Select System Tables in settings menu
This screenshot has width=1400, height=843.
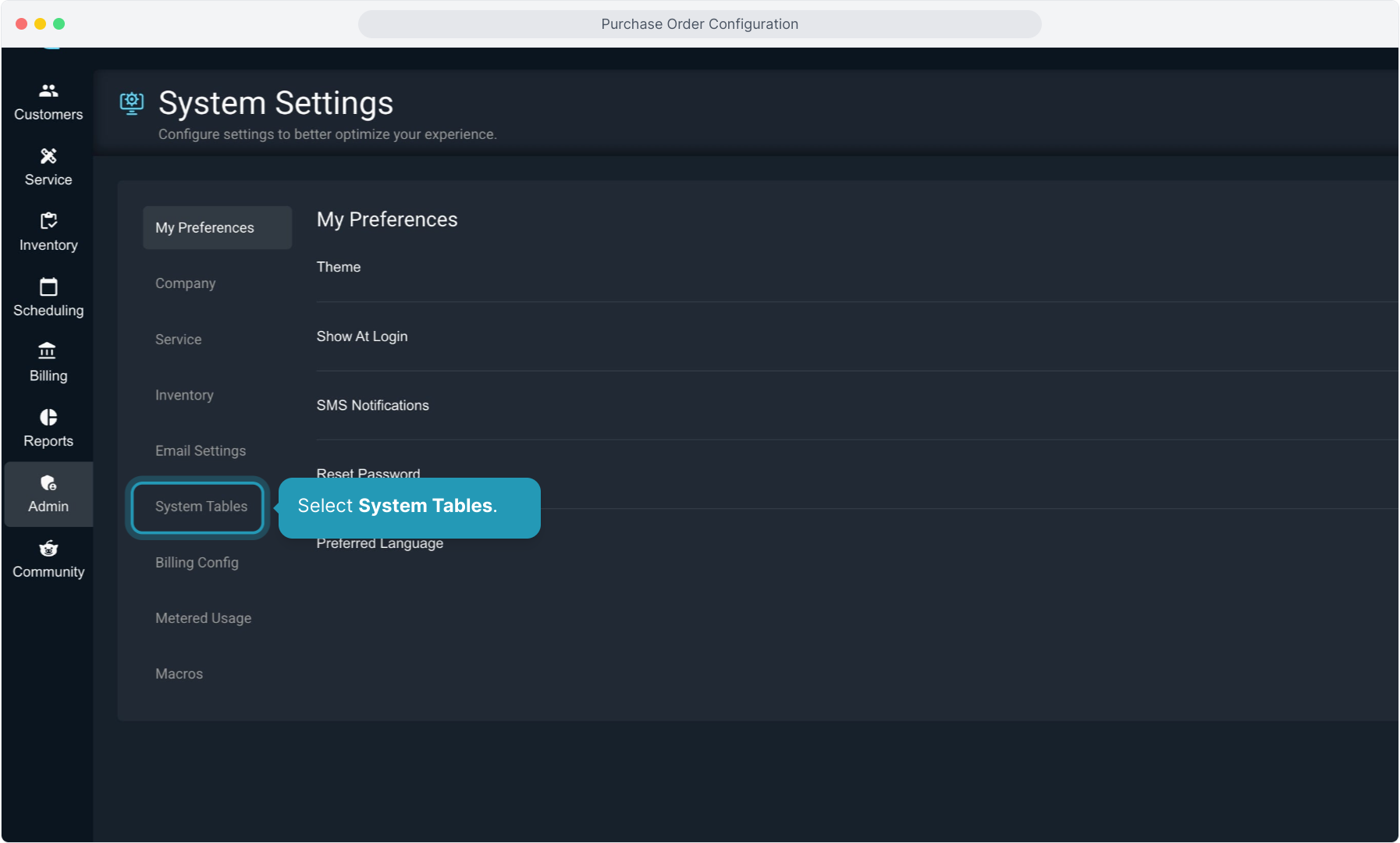click(x=201, y=507)
